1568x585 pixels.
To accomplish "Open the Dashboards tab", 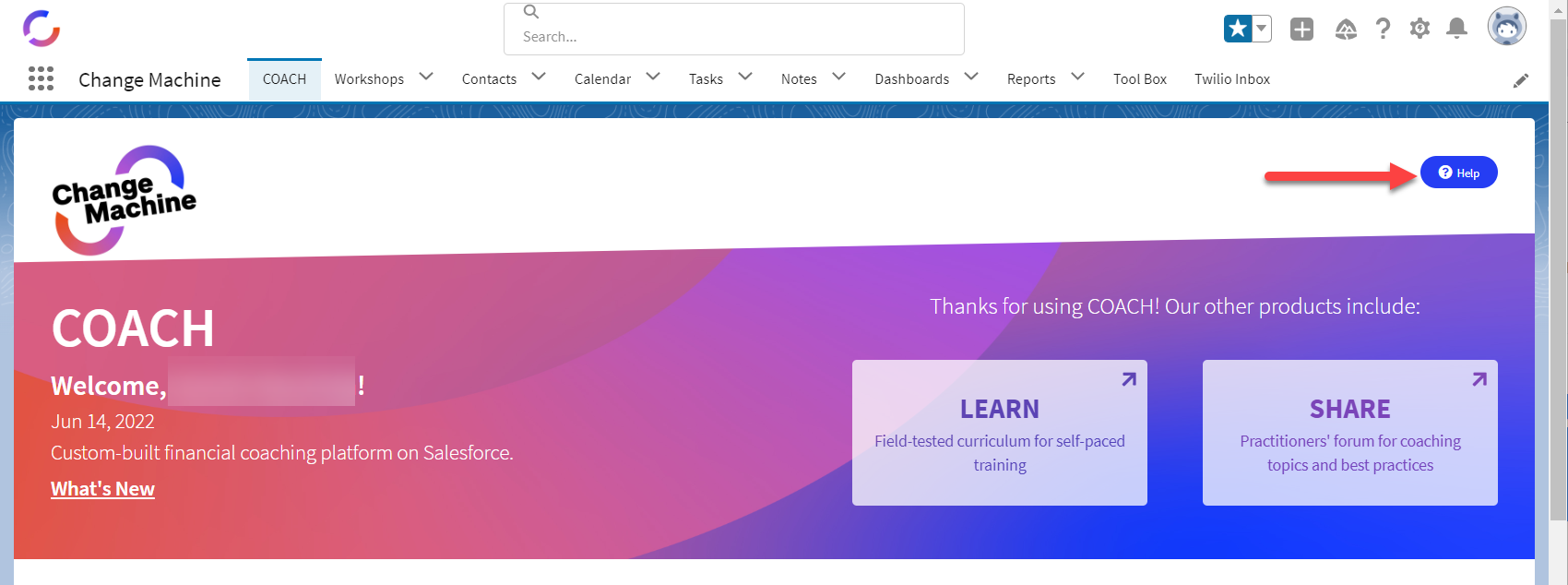I will 911,79.
